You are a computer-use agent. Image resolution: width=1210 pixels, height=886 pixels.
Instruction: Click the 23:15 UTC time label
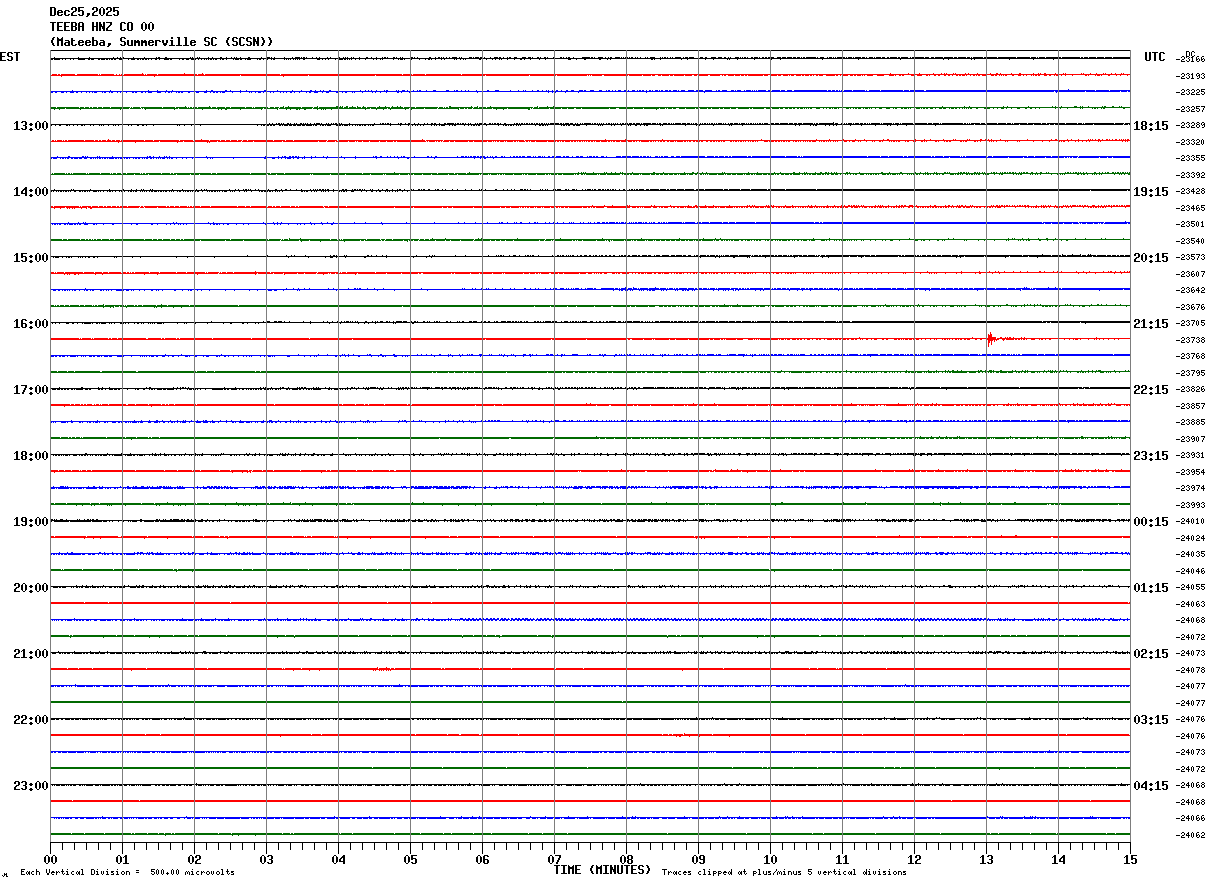[x=1151, y=456]
